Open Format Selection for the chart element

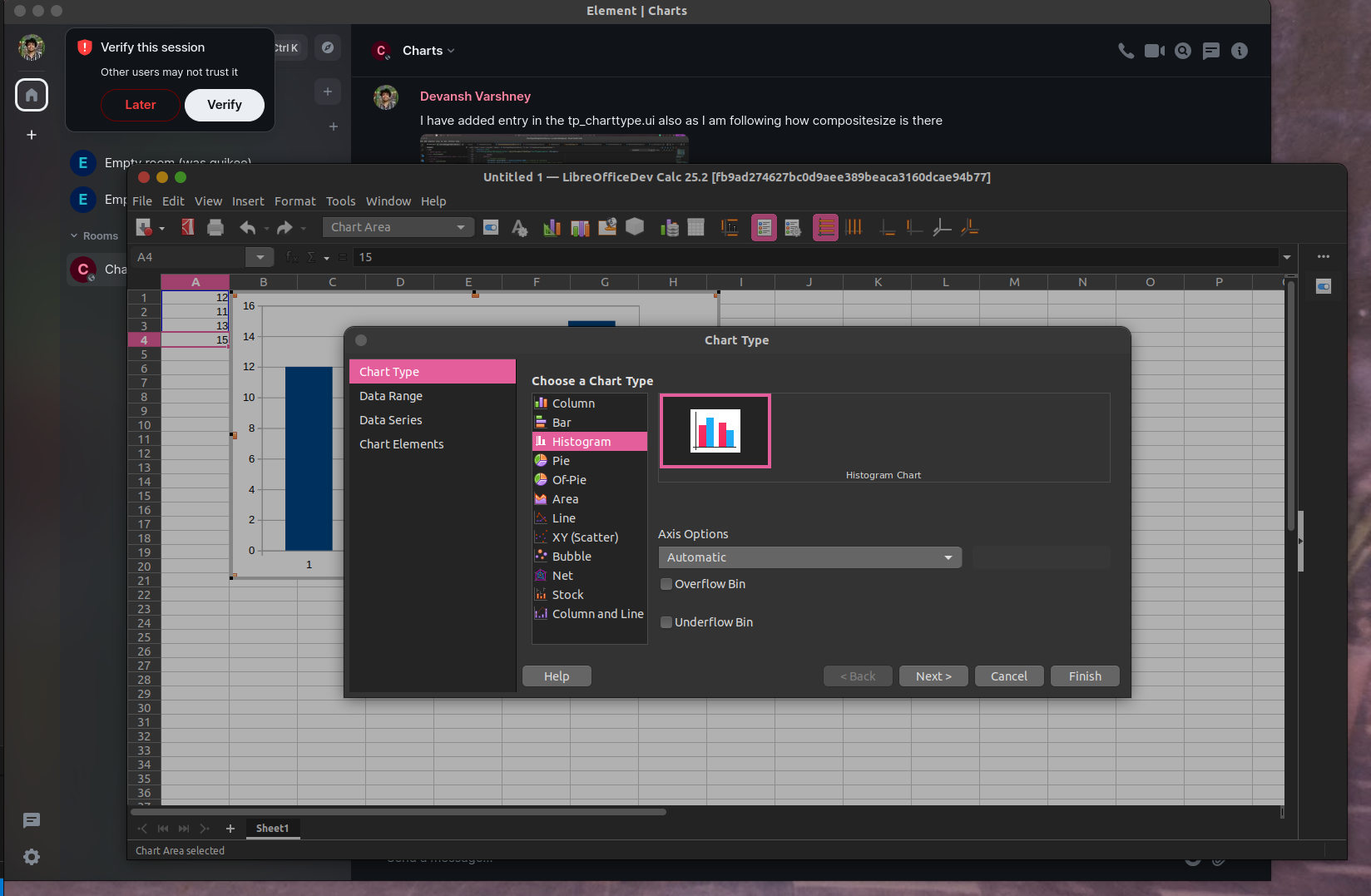491,227
